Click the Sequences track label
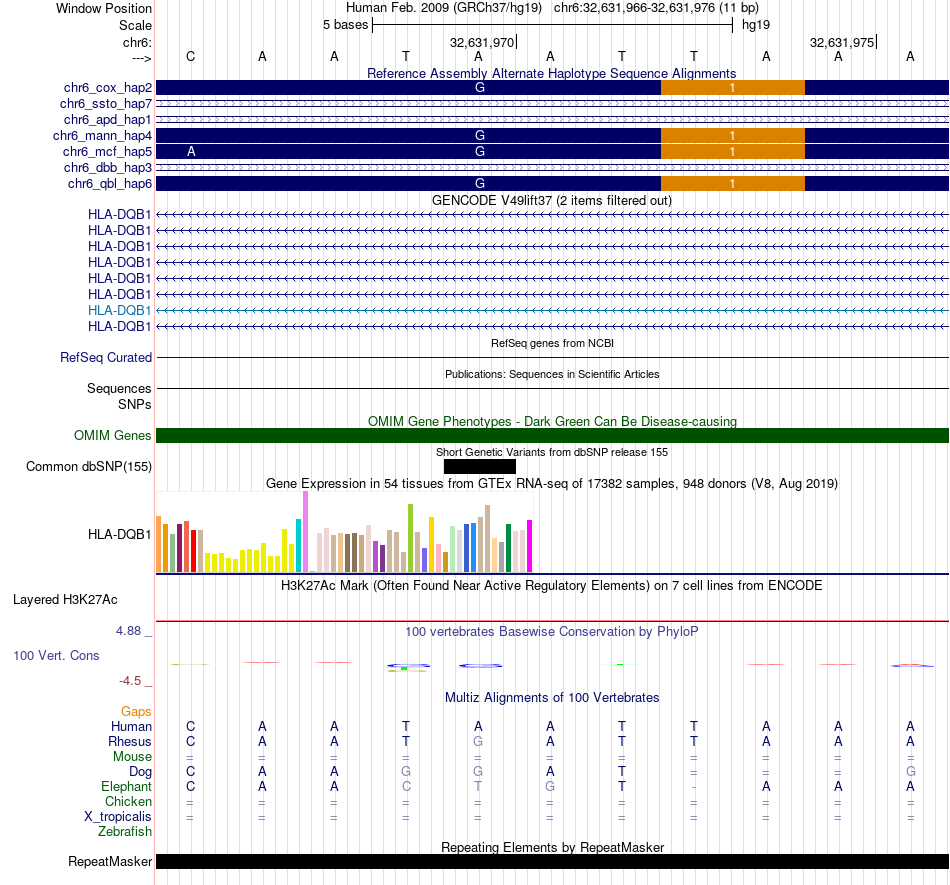The image size is (950, 885). click(x=119, y=388)
